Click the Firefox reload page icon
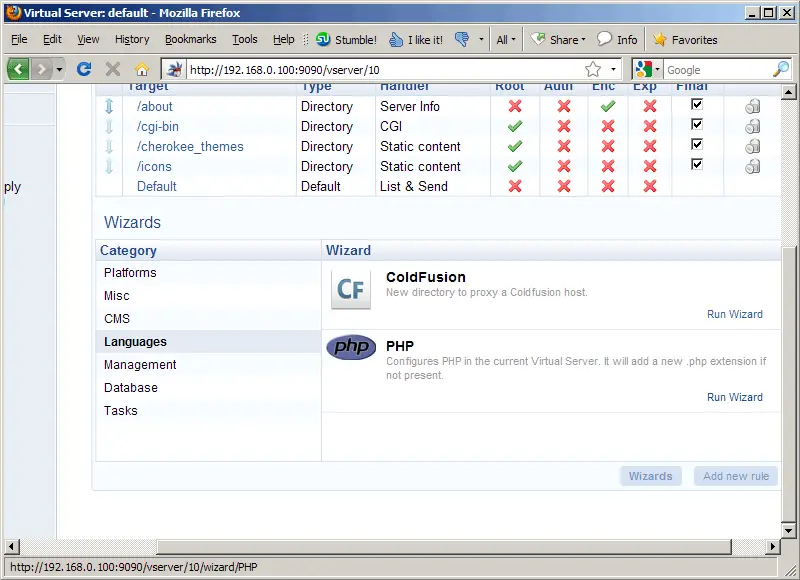Image resolution: width=800 pixels, height=580 pixels. tap(84, 69)
